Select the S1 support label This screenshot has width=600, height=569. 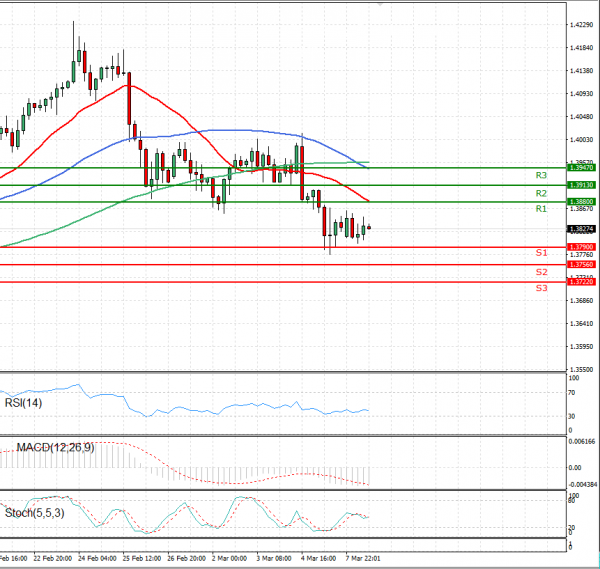541,253
